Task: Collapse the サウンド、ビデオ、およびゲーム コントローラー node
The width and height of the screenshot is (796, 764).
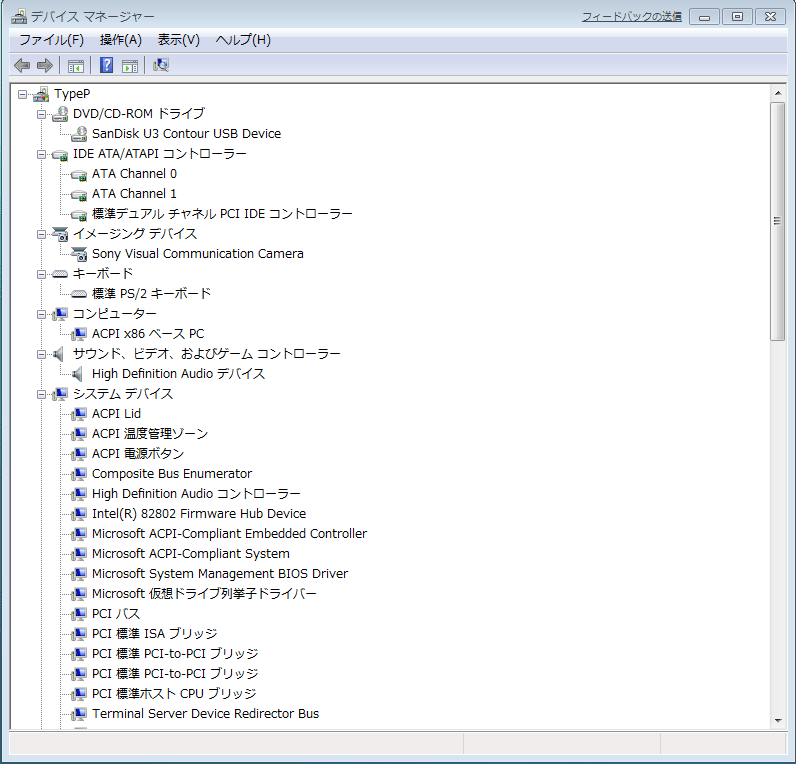Action: click(41, 354)
